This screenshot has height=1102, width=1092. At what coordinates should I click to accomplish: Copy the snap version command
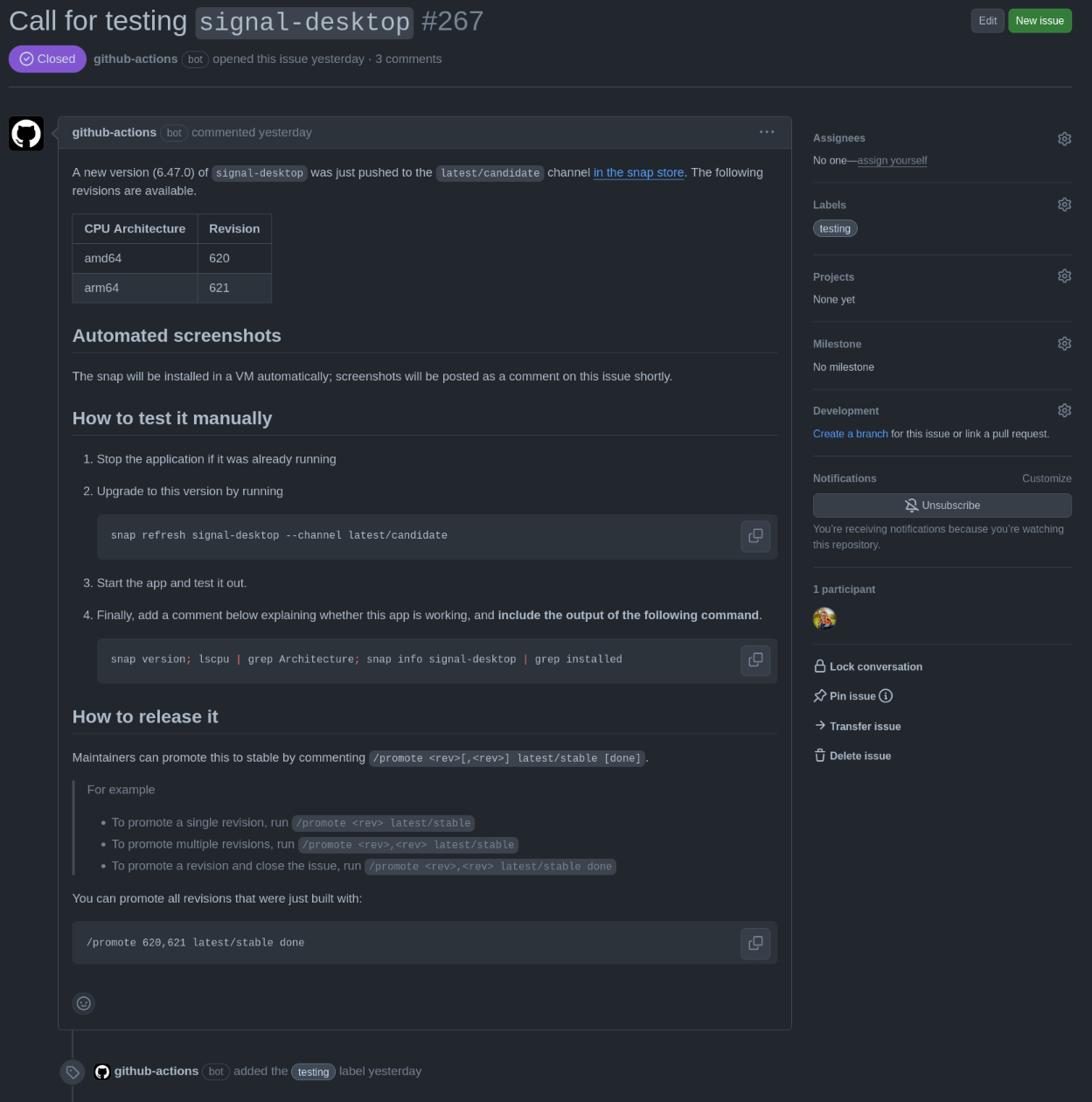(x=755, y=660)
